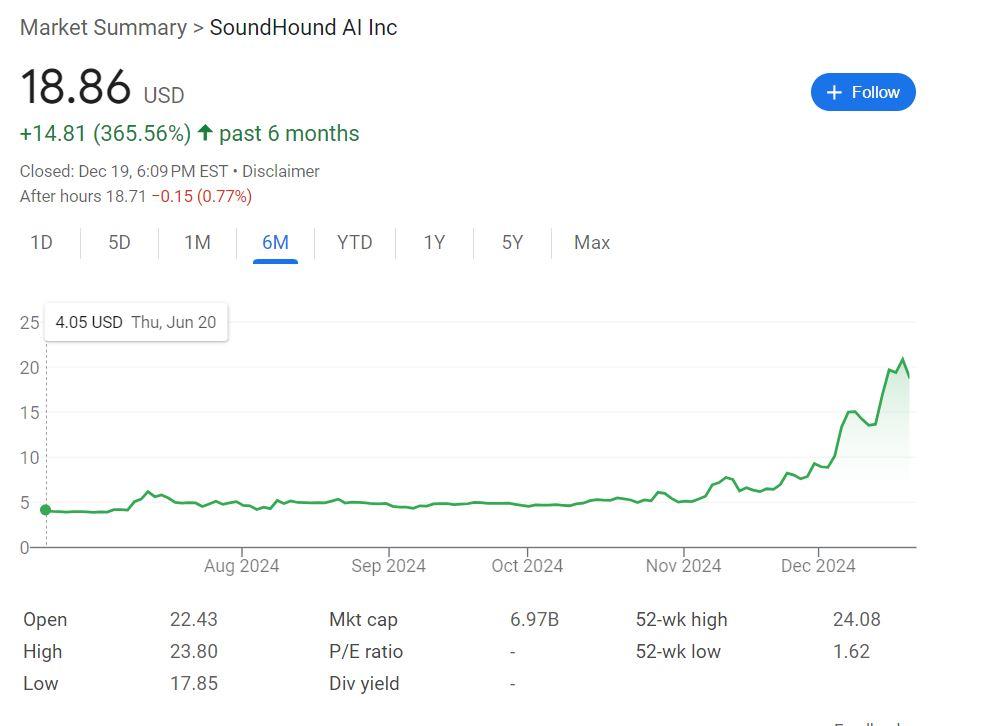Click the tooltip showing 4.05 USD

point(136,322)
